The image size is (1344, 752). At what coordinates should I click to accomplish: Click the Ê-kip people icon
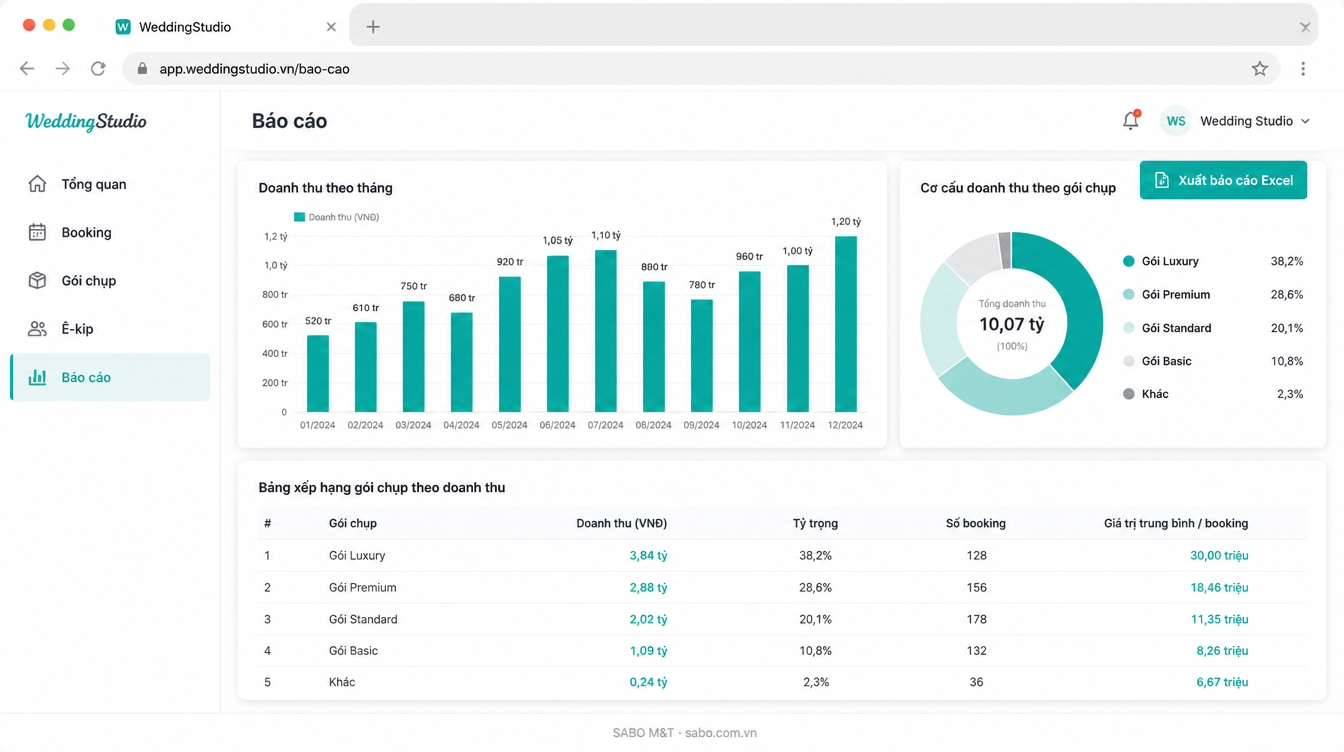pyautogui.click(x=37, y=329)
